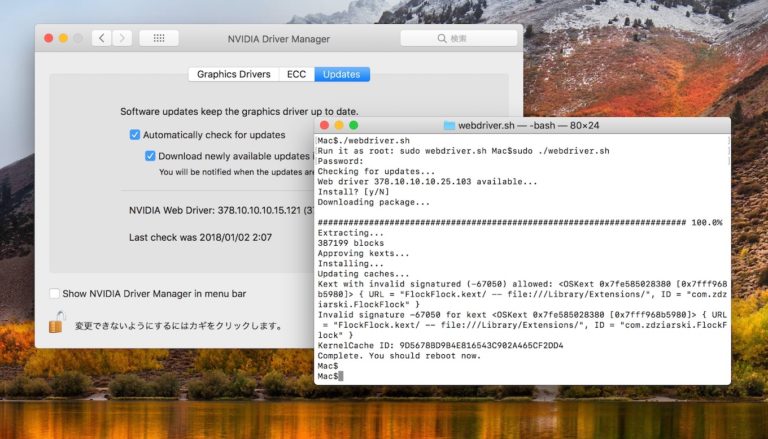Viewport: 768px width, 439px height.
Task: Select the Updates tab
Action: [341, 74]
